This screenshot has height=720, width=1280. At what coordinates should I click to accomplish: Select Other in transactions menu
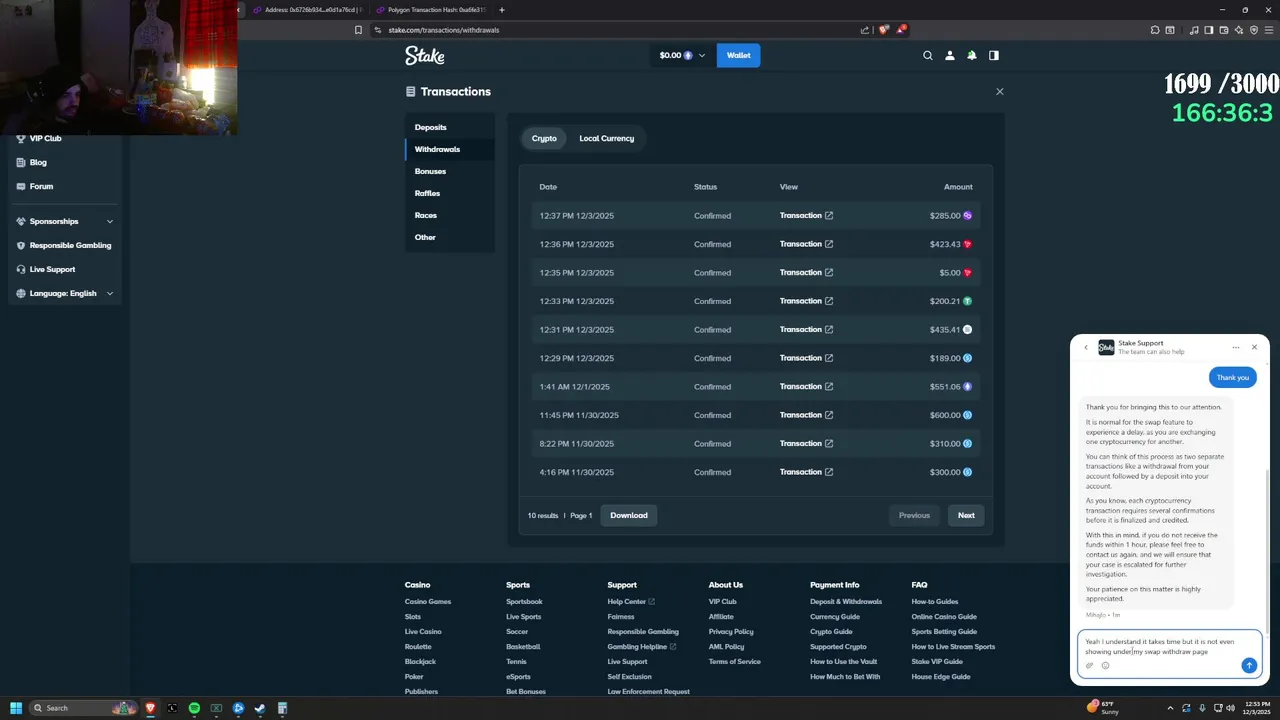tap(449, 237)
